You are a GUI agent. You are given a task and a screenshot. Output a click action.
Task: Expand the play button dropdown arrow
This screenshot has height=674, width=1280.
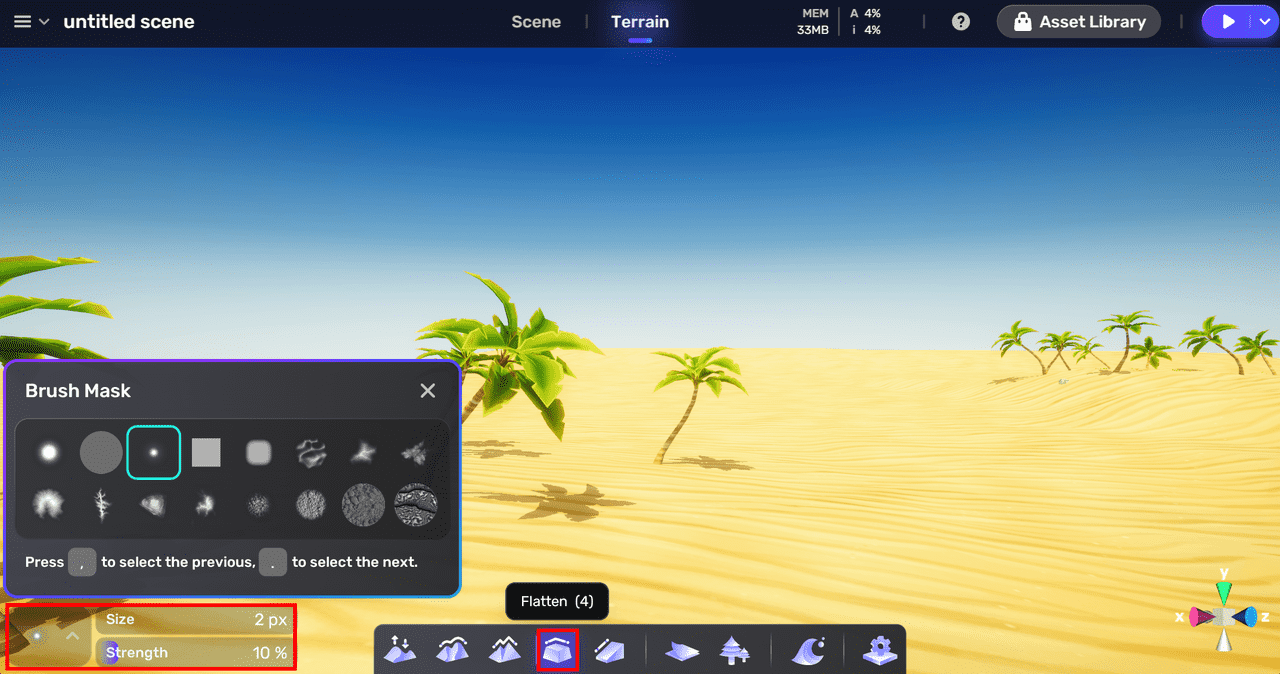click(x=1263, y=22)
